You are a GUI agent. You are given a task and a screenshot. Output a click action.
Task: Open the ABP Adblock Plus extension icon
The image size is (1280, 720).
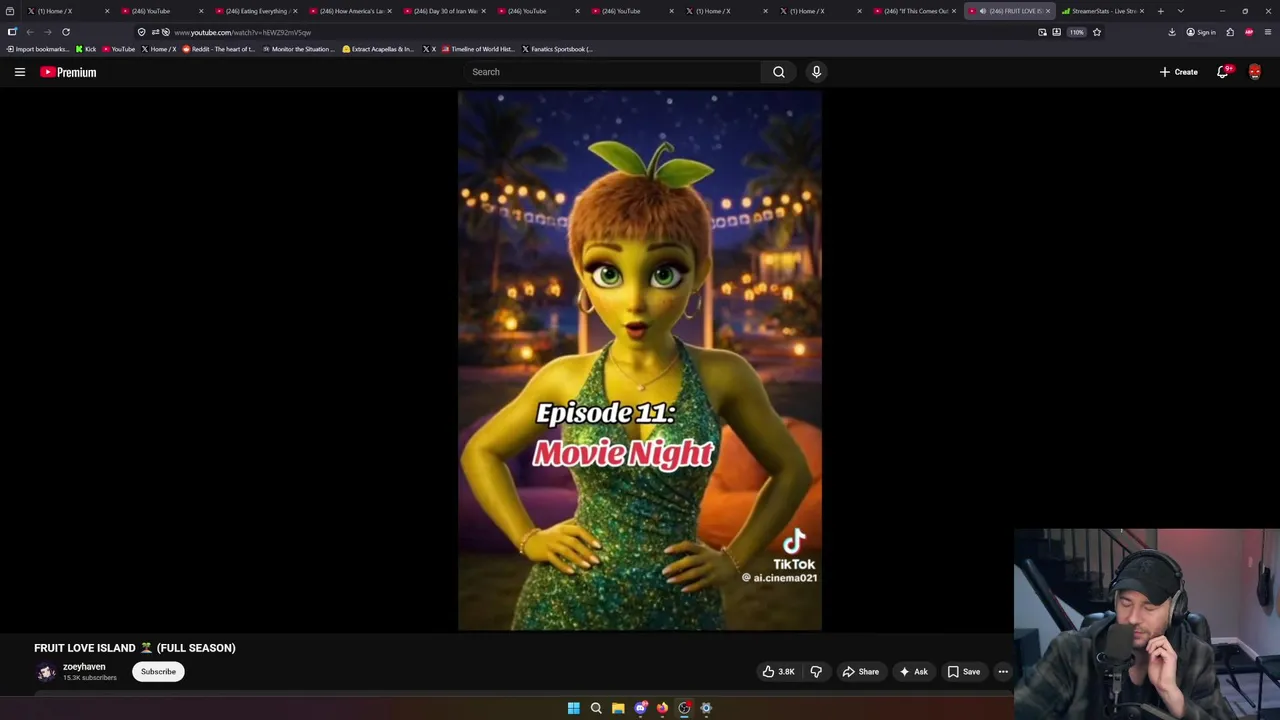(x=1249, y=32)
